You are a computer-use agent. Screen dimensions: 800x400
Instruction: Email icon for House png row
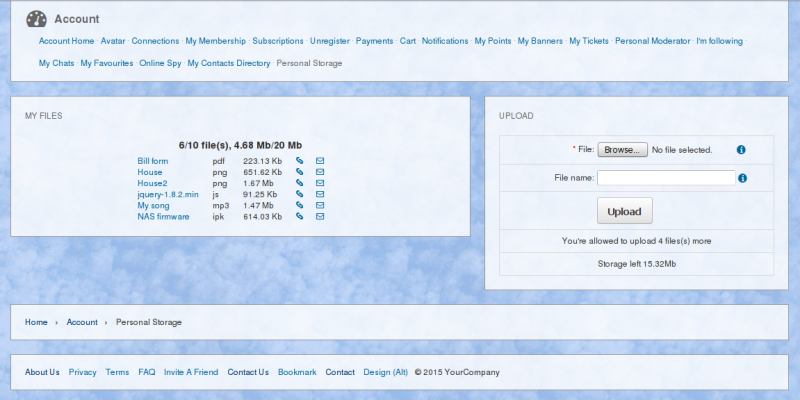click(320, 172)
